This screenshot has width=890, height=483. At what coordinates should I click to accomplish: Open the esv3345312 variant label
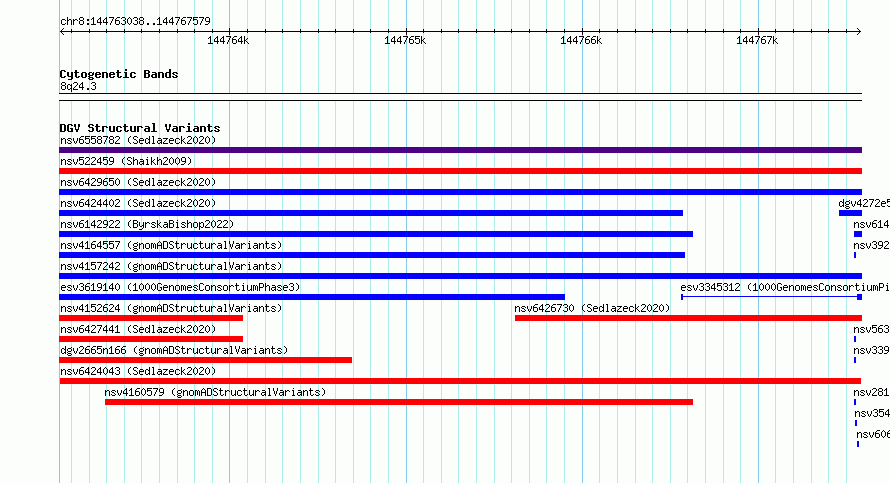tap(785, 287)
